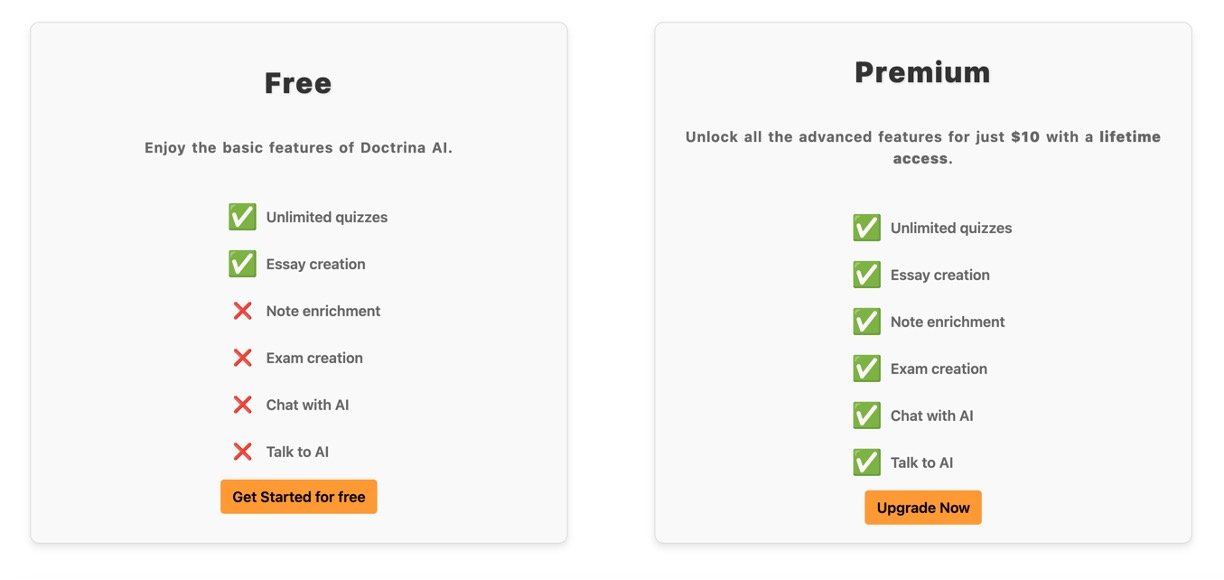Click green check beside Premium Note enrichment
1224x580 pixels.
click(867, 322)
